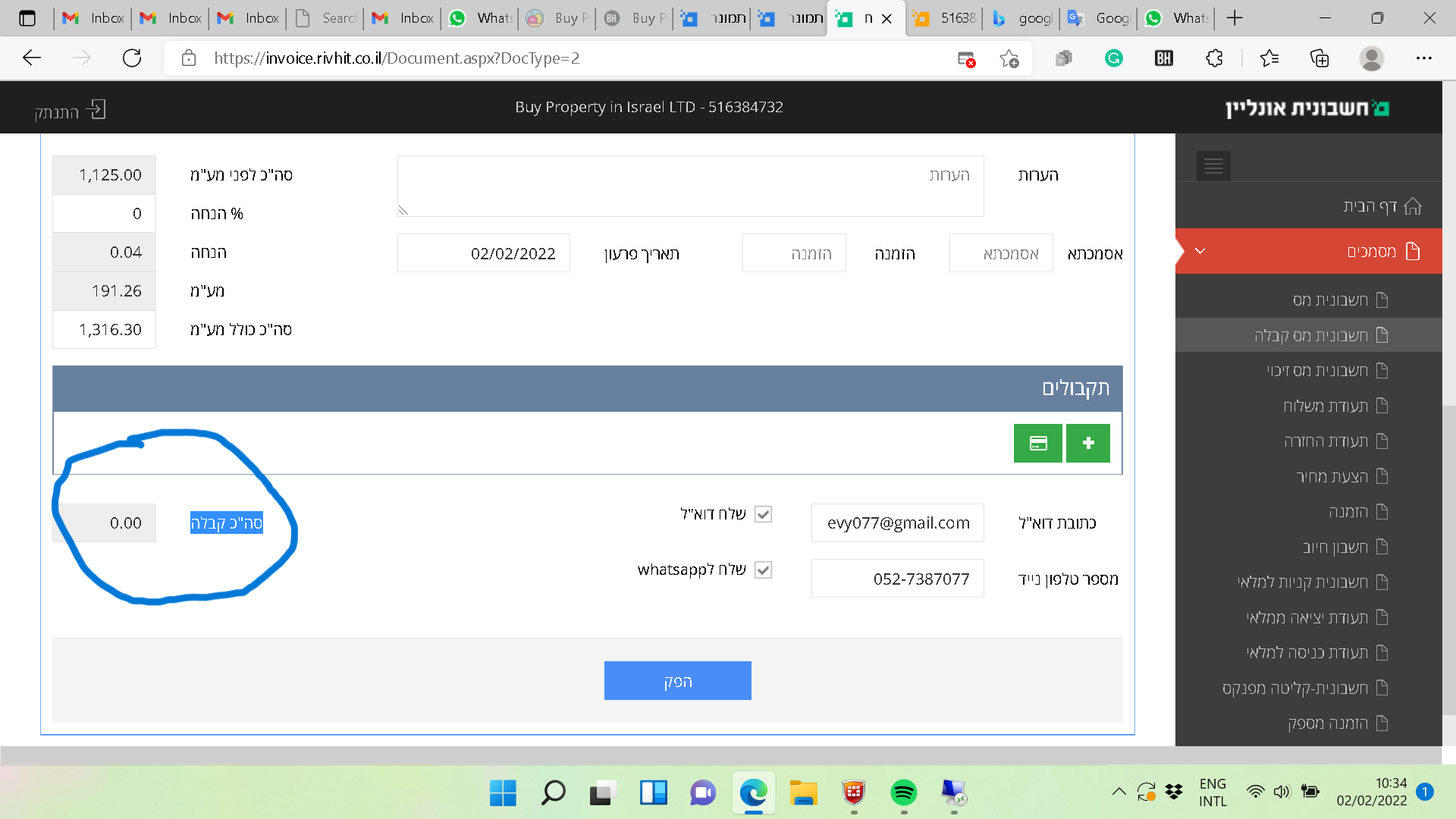
Task: Add page to favorites star icon
Action: click(x=1009, y=58)
